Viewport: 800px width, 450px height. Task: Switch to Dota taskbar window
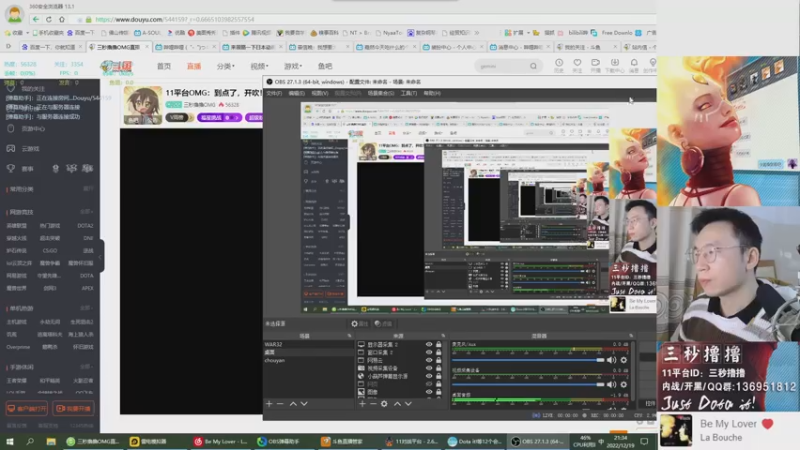click(x=476, y=441)
